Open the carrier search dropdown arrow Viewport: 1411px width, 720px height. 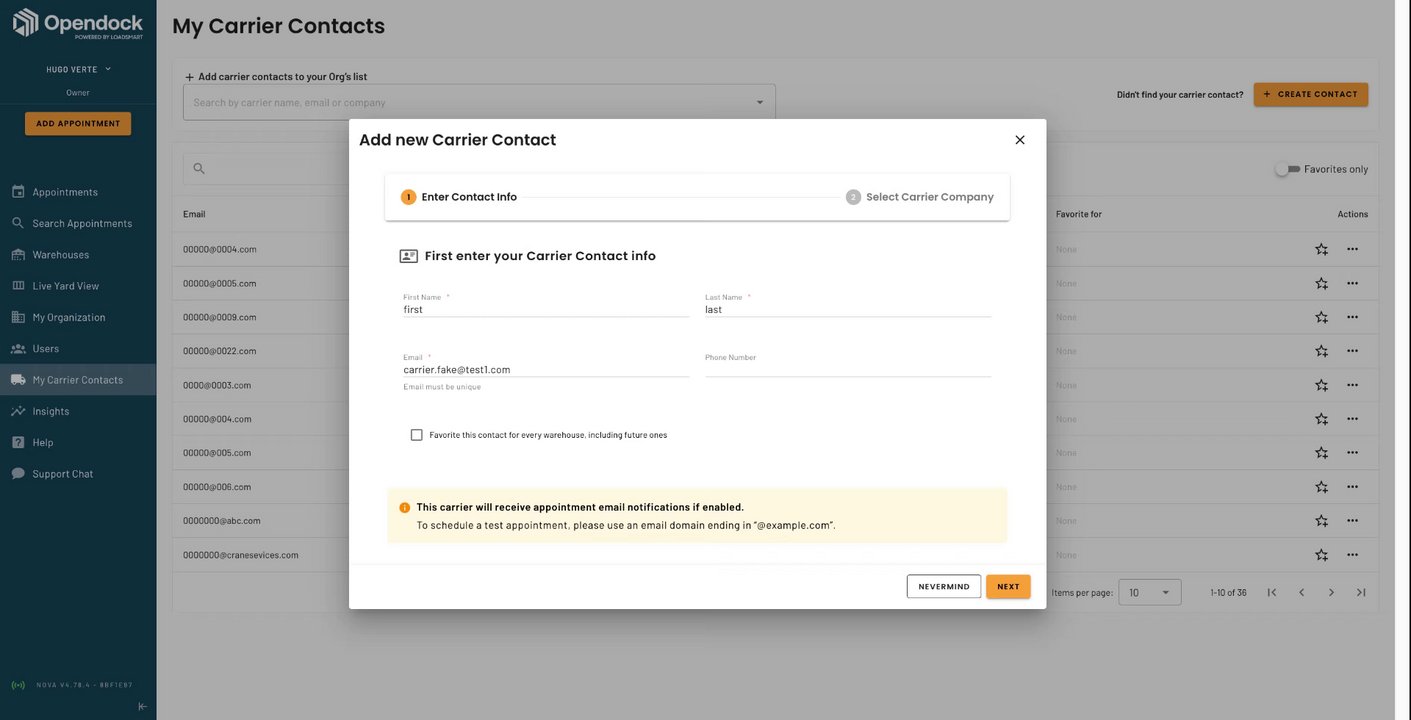(759, 102)
